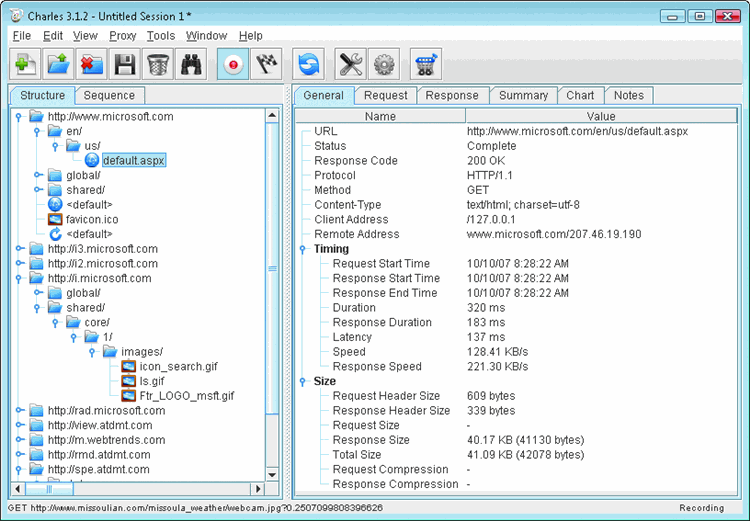Click the Charles pitcher icon in title bar
The width and height of the screenshot is (750, 521).
(x=17, y=16)
